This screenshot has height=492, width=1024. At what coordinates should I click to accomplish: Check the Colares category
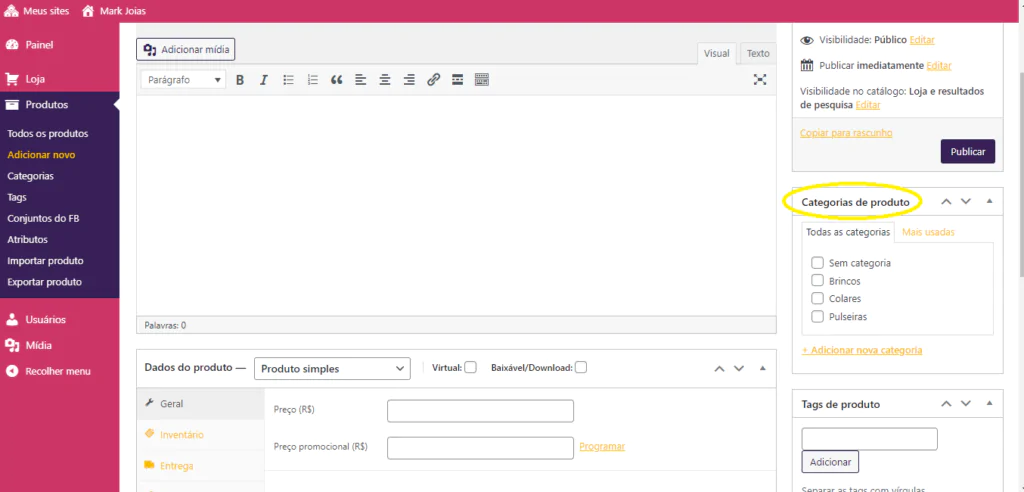(817, 298)
